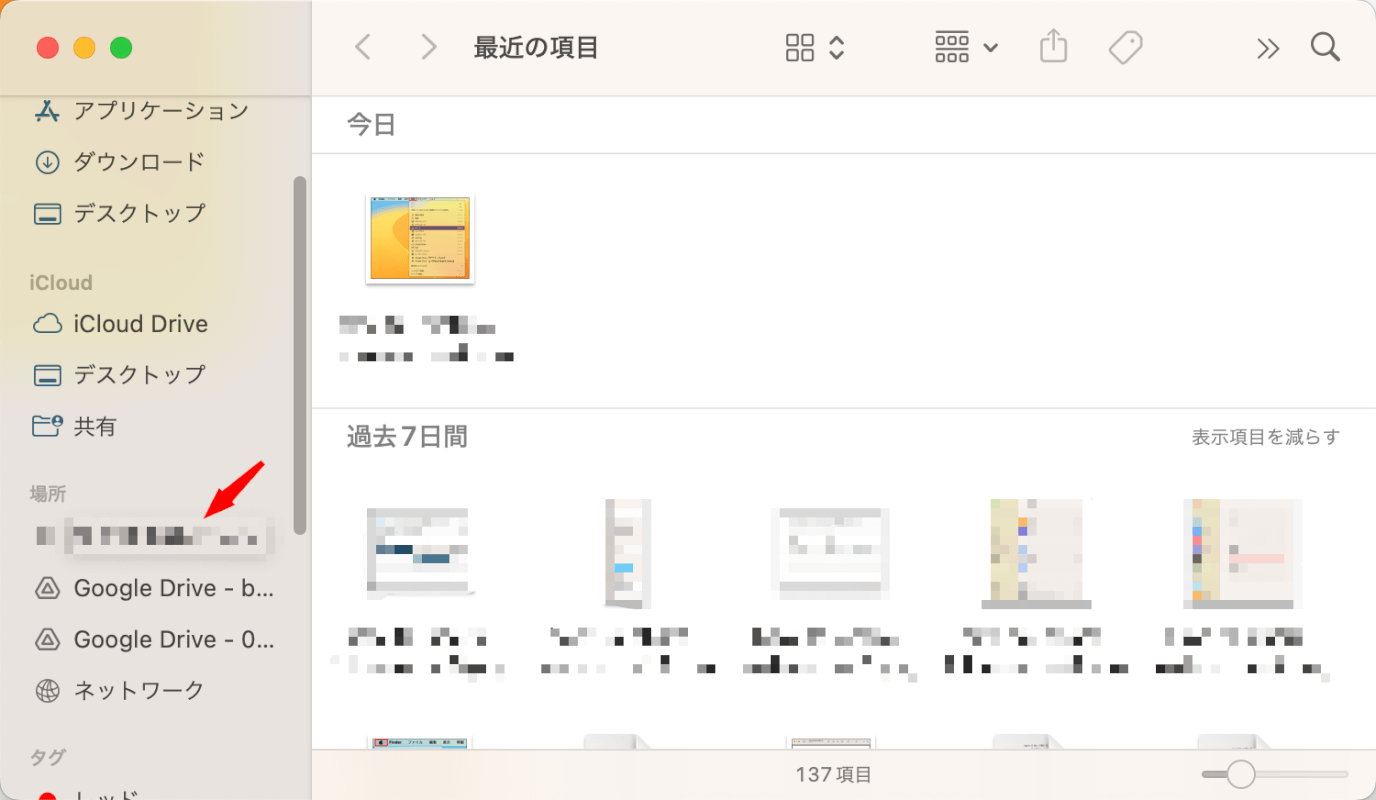Select third thumbnail in 過去7日間 row
Viewport: 1376px width, 800px height.
(831, 554)
